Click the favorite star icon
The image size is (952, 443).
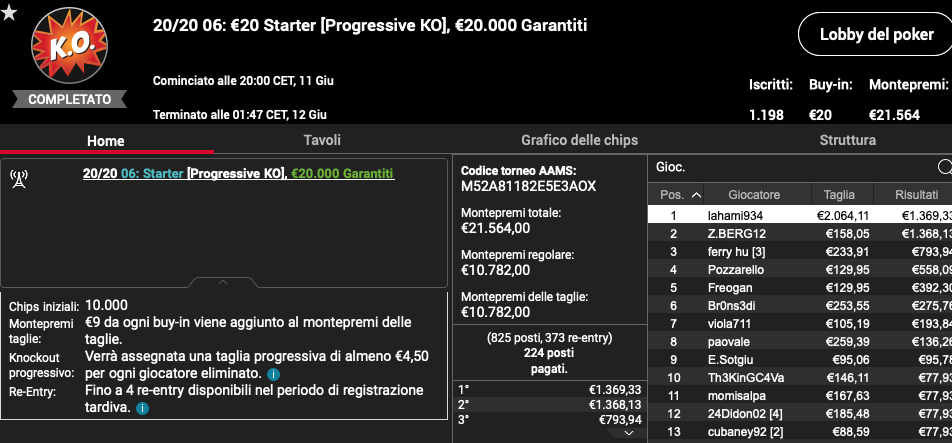coord(8,12)
